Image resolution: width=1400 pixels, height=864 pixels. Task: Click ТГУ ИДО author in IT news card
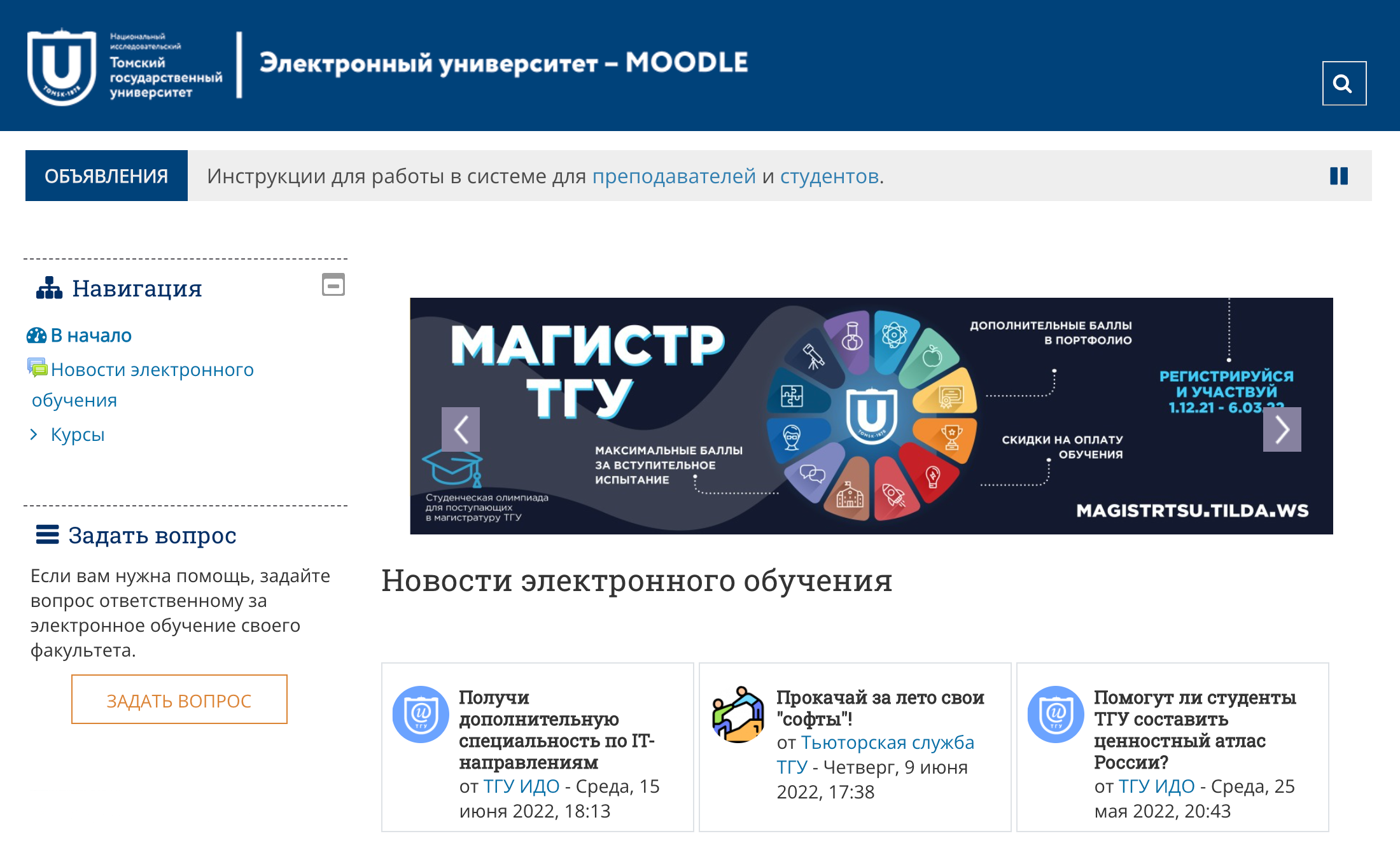pyautogui.click(x=521, y=786)
